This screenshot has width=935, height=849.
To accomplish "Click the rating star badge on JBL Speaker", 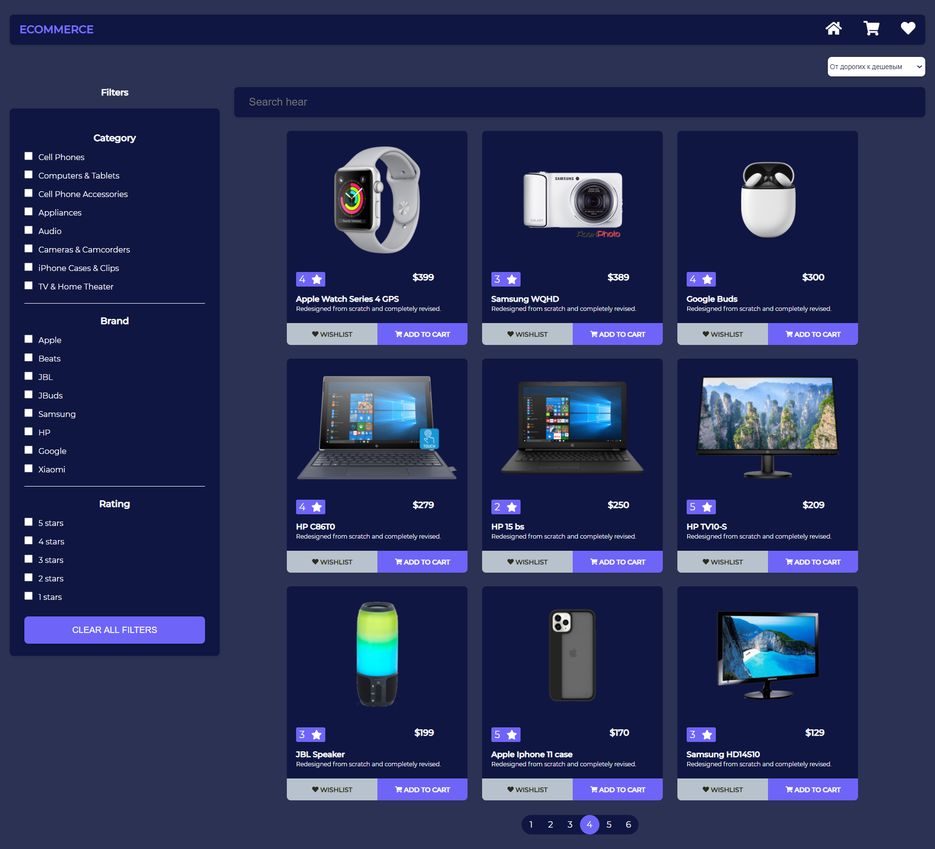I will tap(310, 735).
